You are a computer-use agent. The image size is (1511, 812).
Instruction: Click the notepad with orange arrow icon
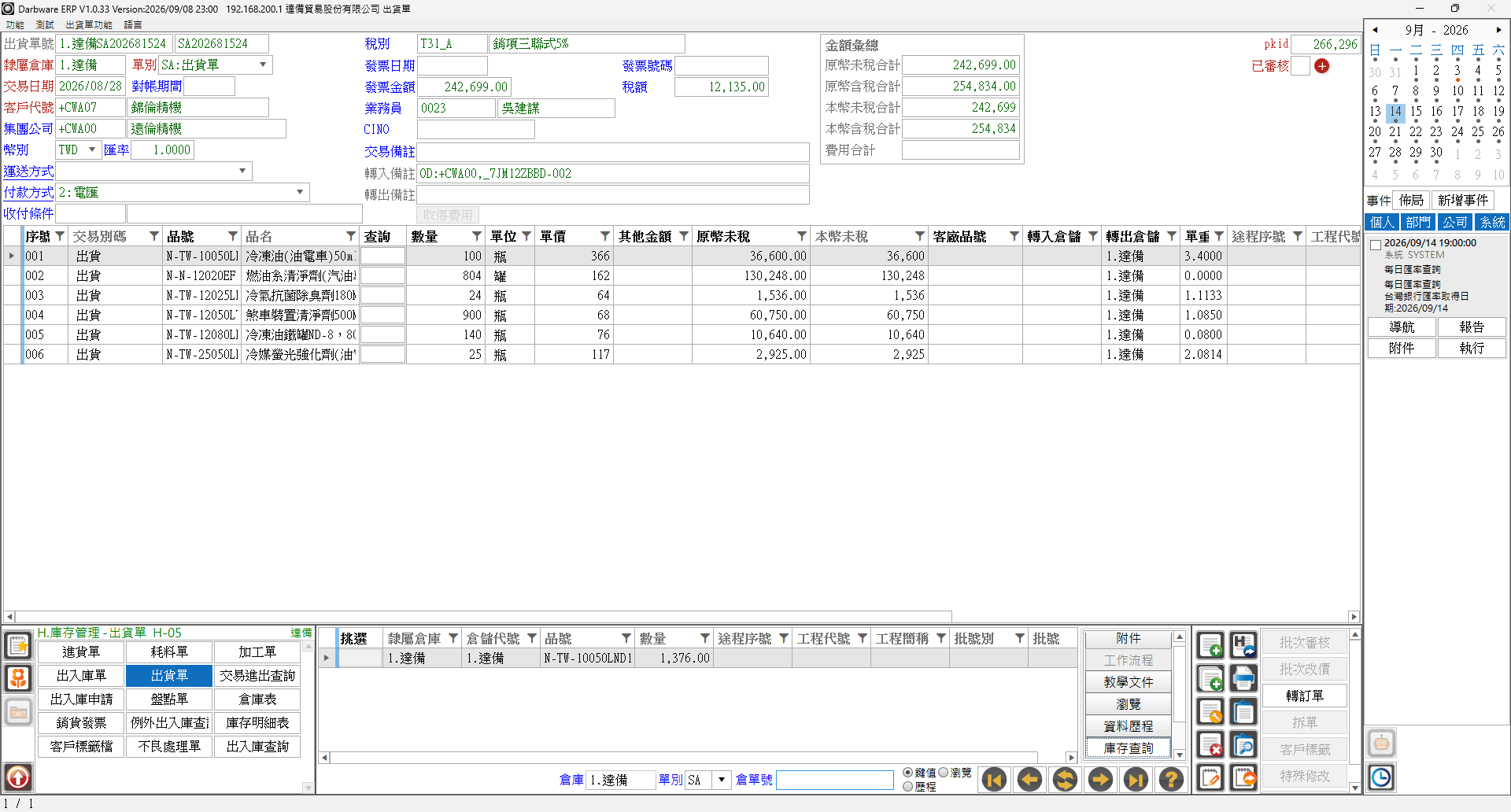[x=1243, y=778]
